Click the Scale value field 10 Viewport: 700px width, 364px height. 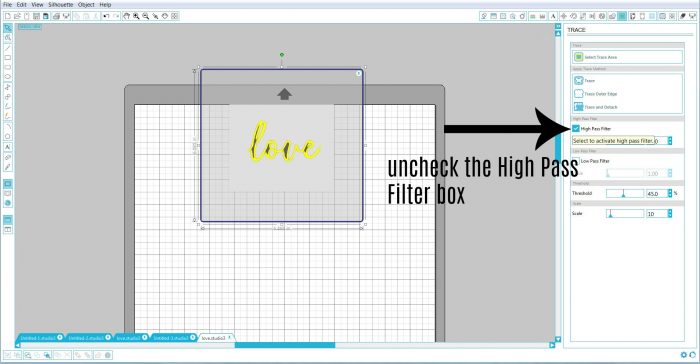[x=656, y=213]
